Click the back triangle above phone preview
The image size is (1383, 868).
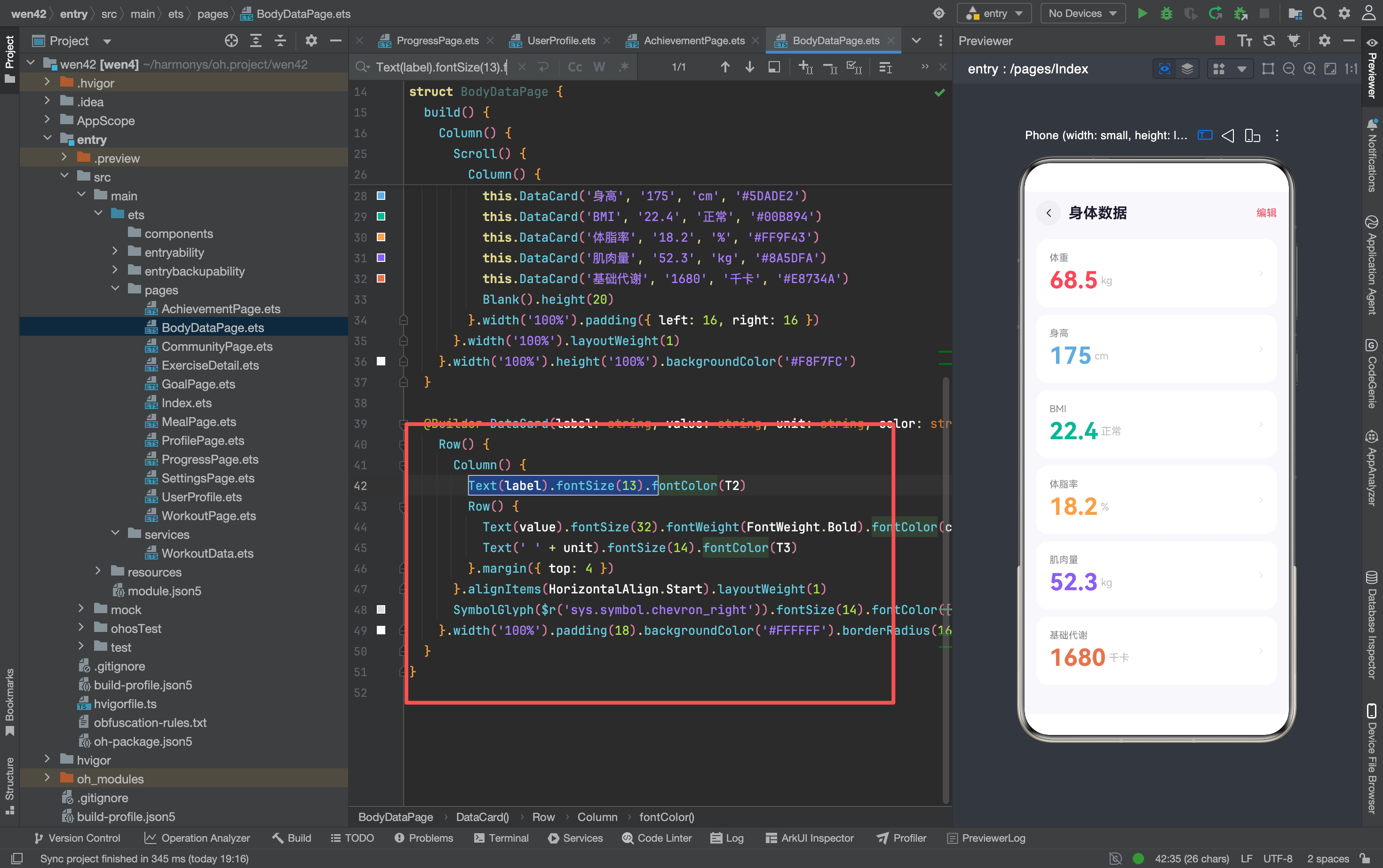[1228, 135]
